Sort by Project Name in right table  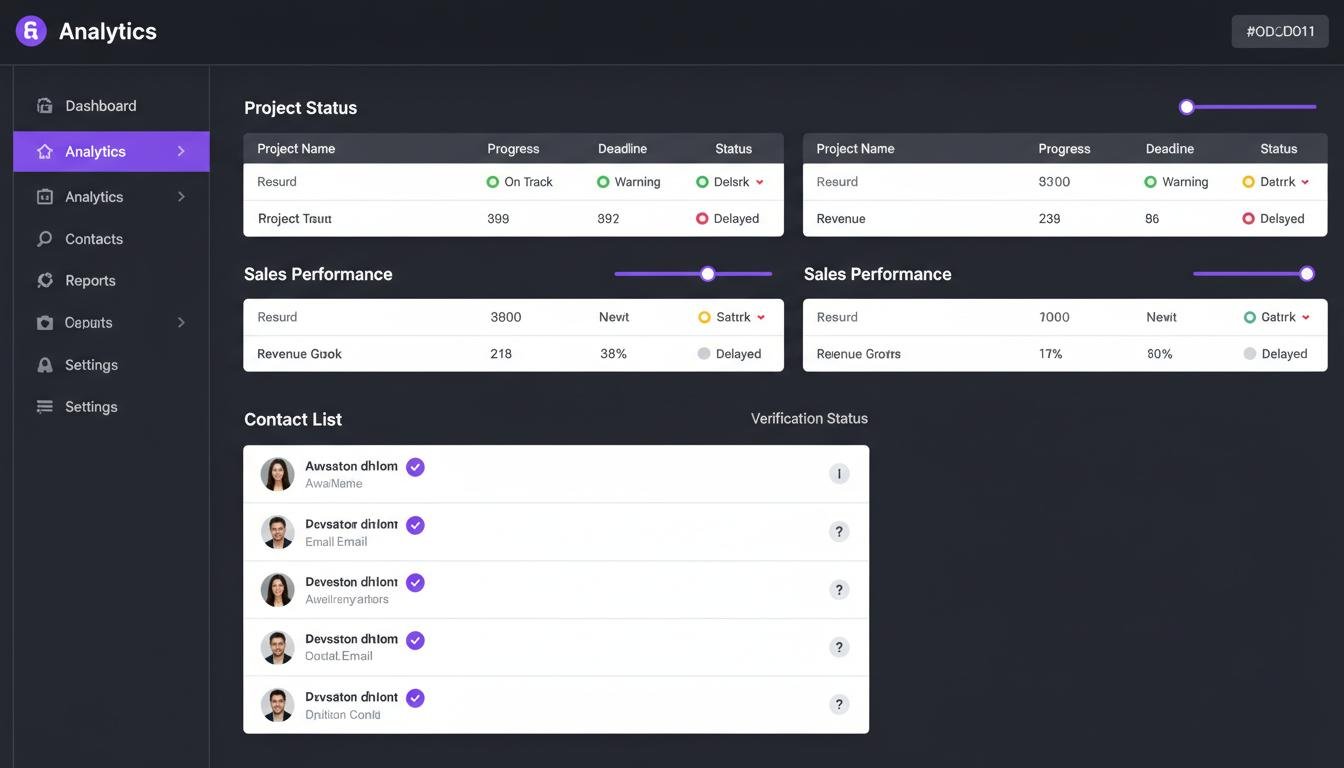tap(855, 149)
